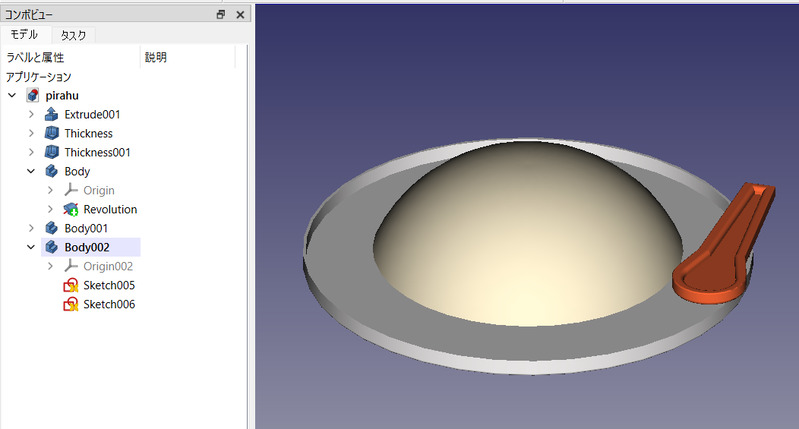Select Extrude001 in the tree
The image size is (799, 429).
[x=92, y=114]
